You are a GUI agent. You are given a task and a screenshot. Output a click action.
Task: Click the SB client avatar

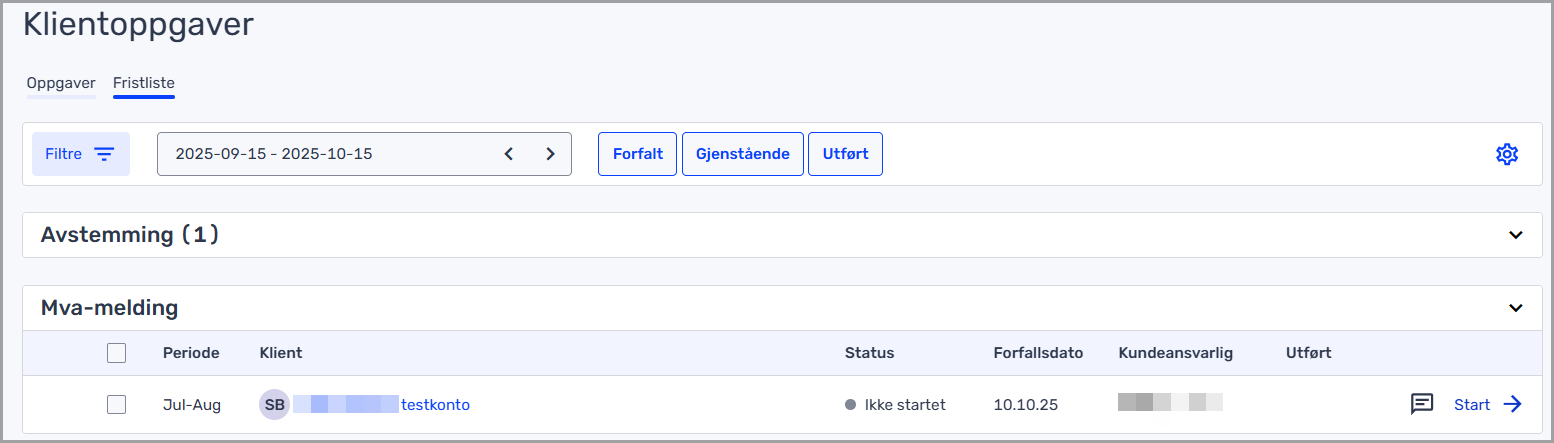274,405
